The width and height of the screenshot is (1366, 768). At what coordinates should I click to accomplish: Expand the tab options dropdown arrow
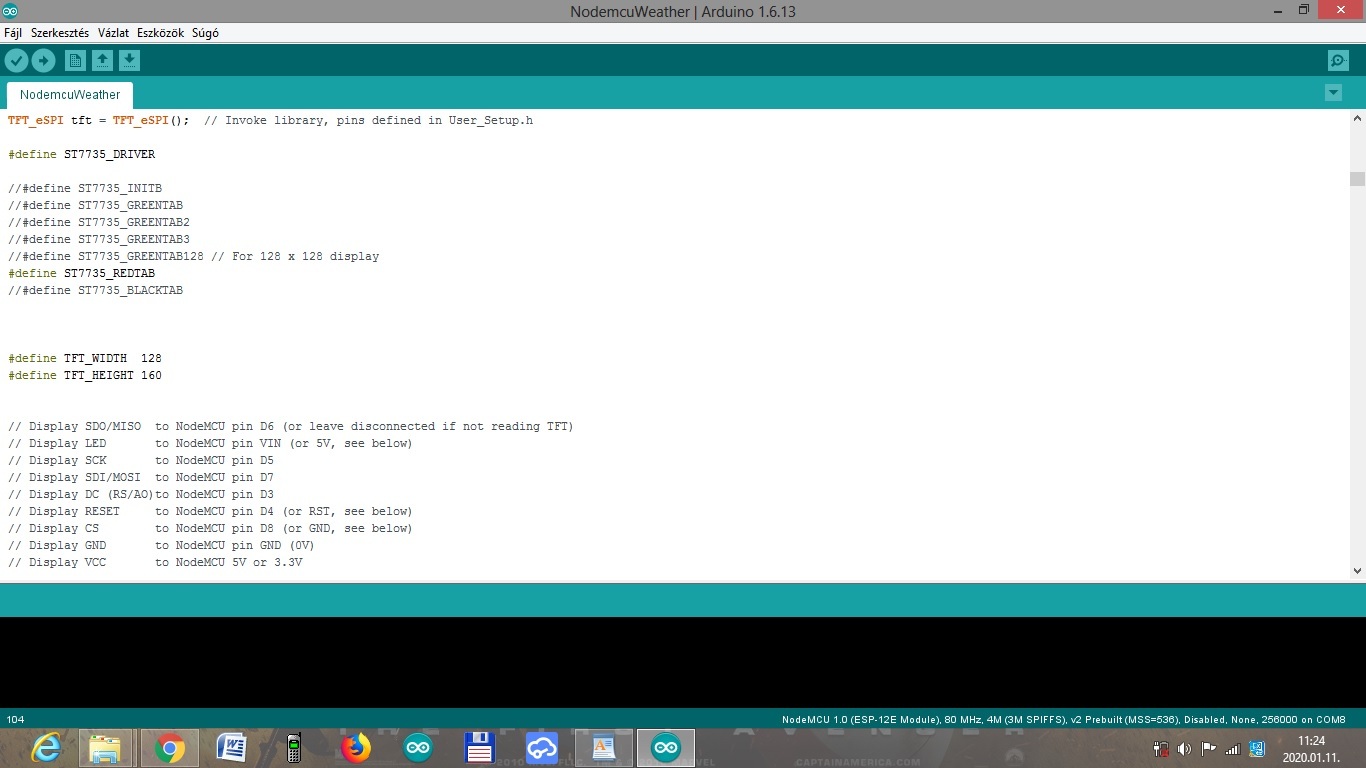point(1333,93)
